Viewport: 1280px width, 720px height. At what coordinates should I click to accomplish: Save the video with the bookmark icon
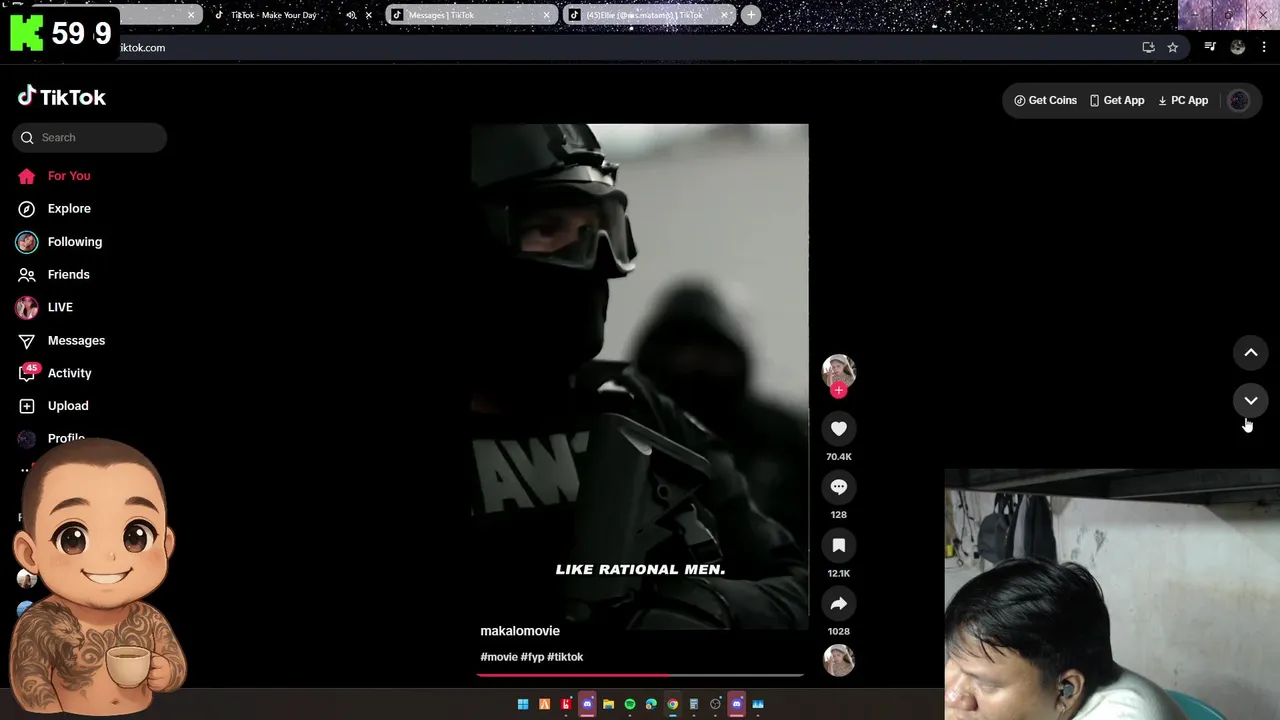838,545
